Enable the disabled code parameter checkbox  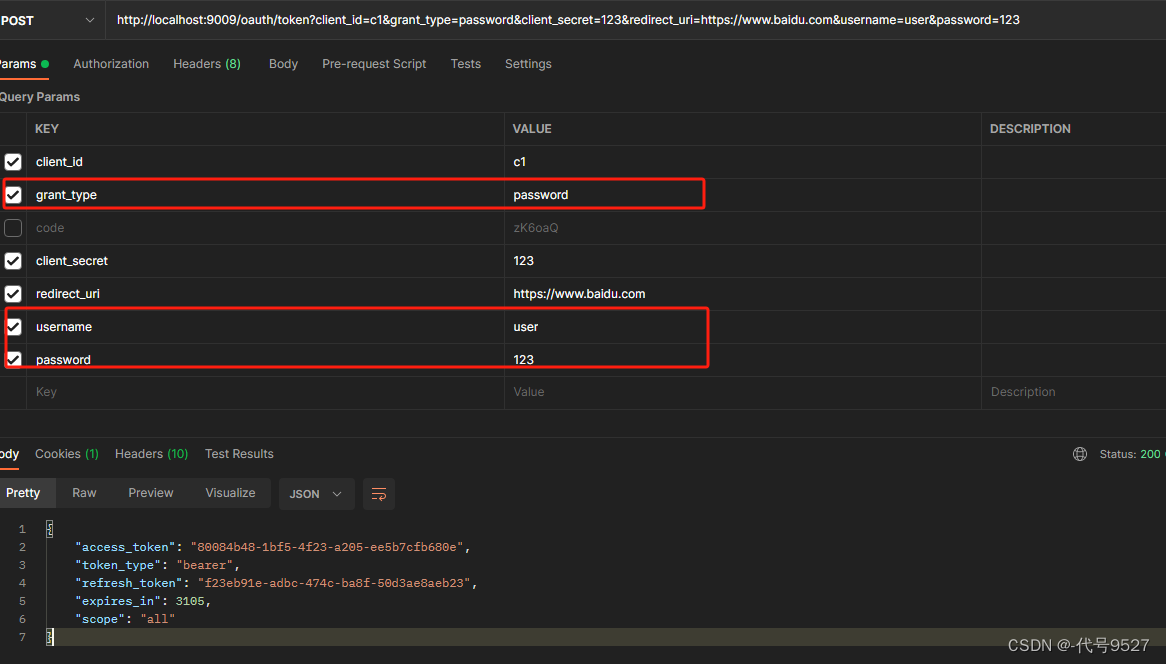13,228
